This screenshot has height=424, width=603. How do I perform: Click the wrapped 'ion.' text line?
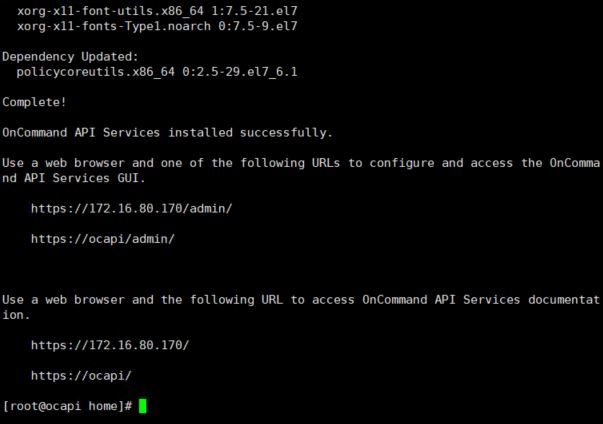click(x=16, y=315)
